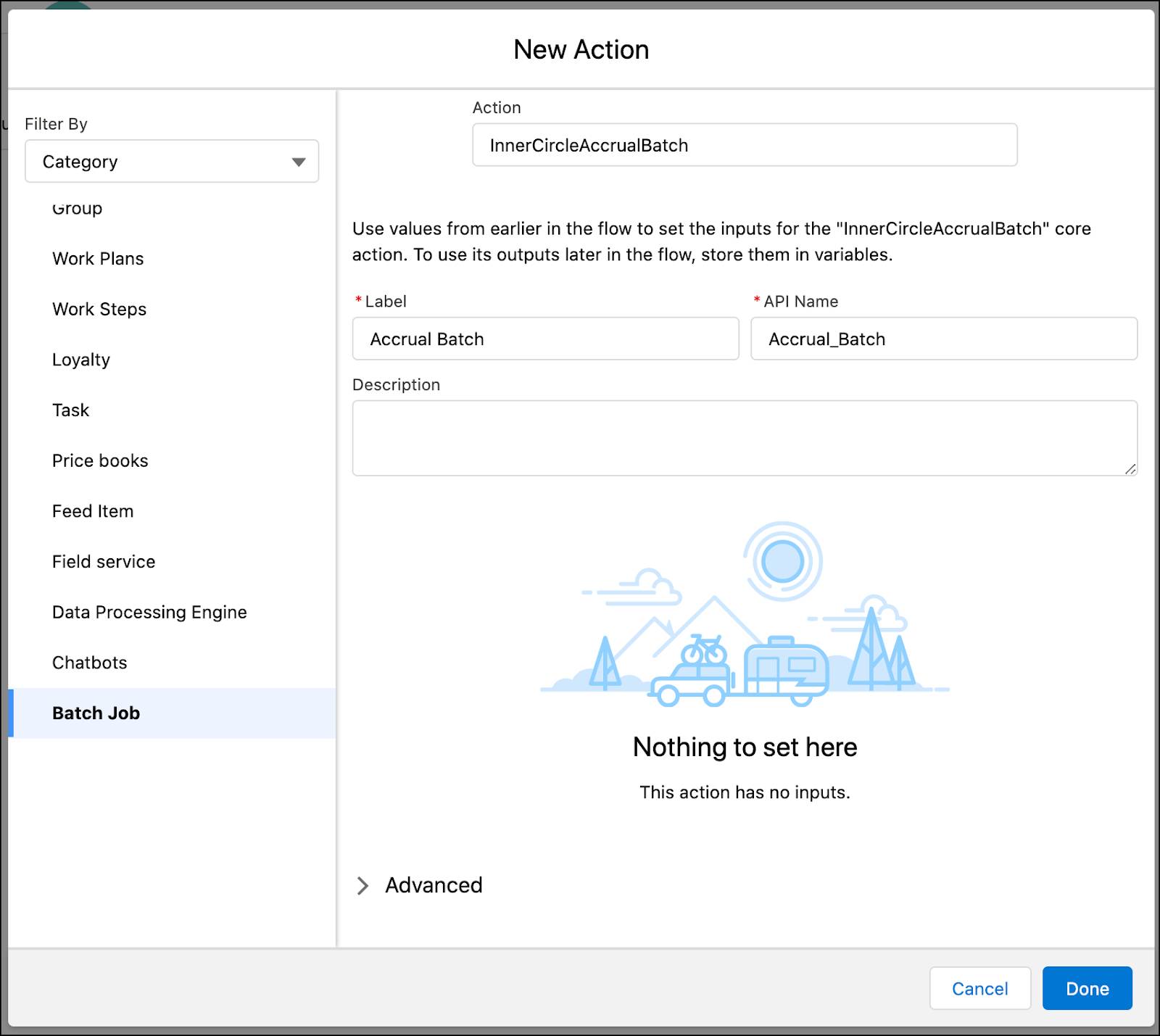Cancel the New Action dialog
The height and width of the screenshot is (1036, 1160).
pyautogui.click(x=979, y=988)
